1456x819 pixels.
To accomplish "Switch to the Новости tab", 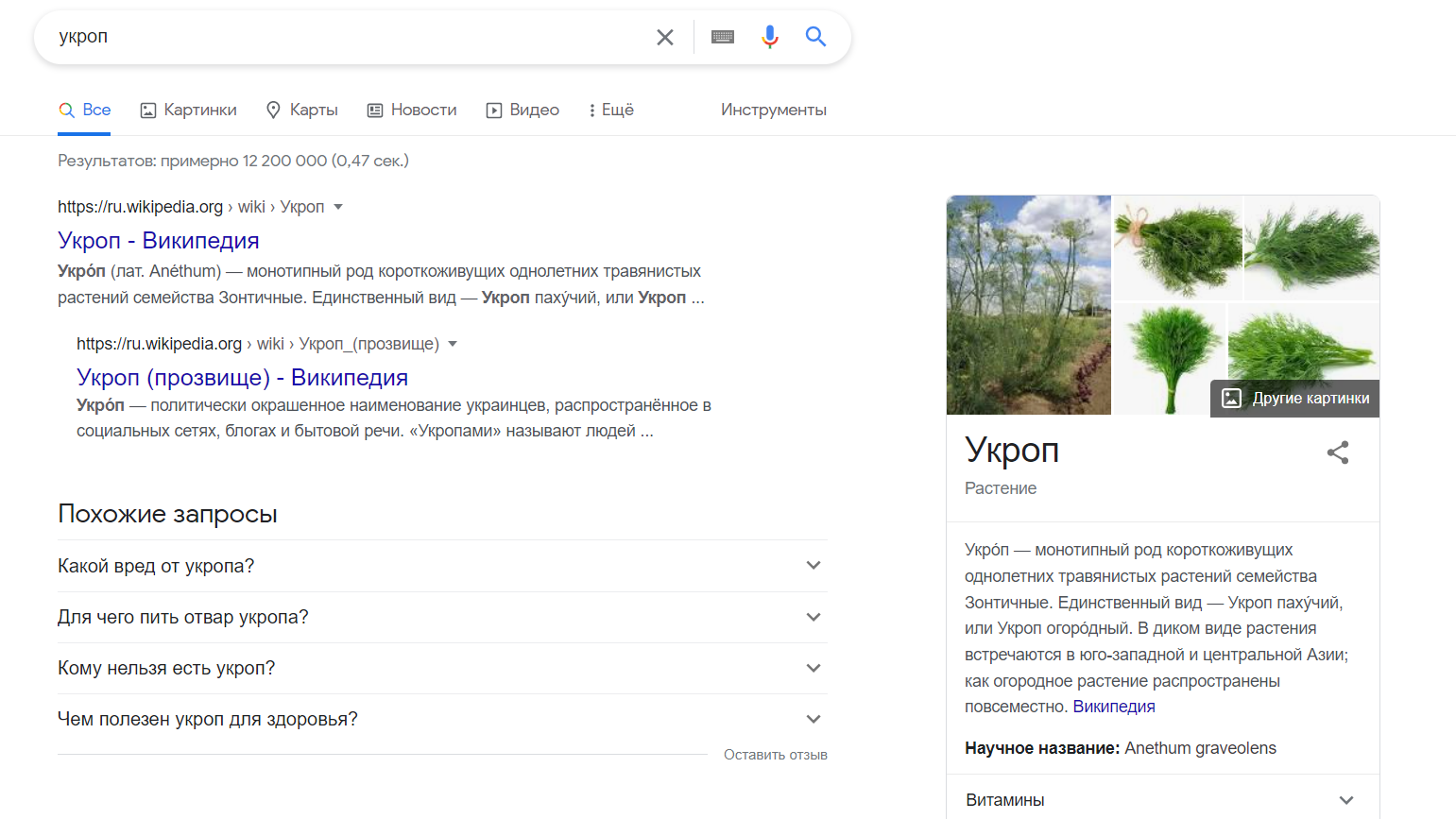I will (412, 111).
